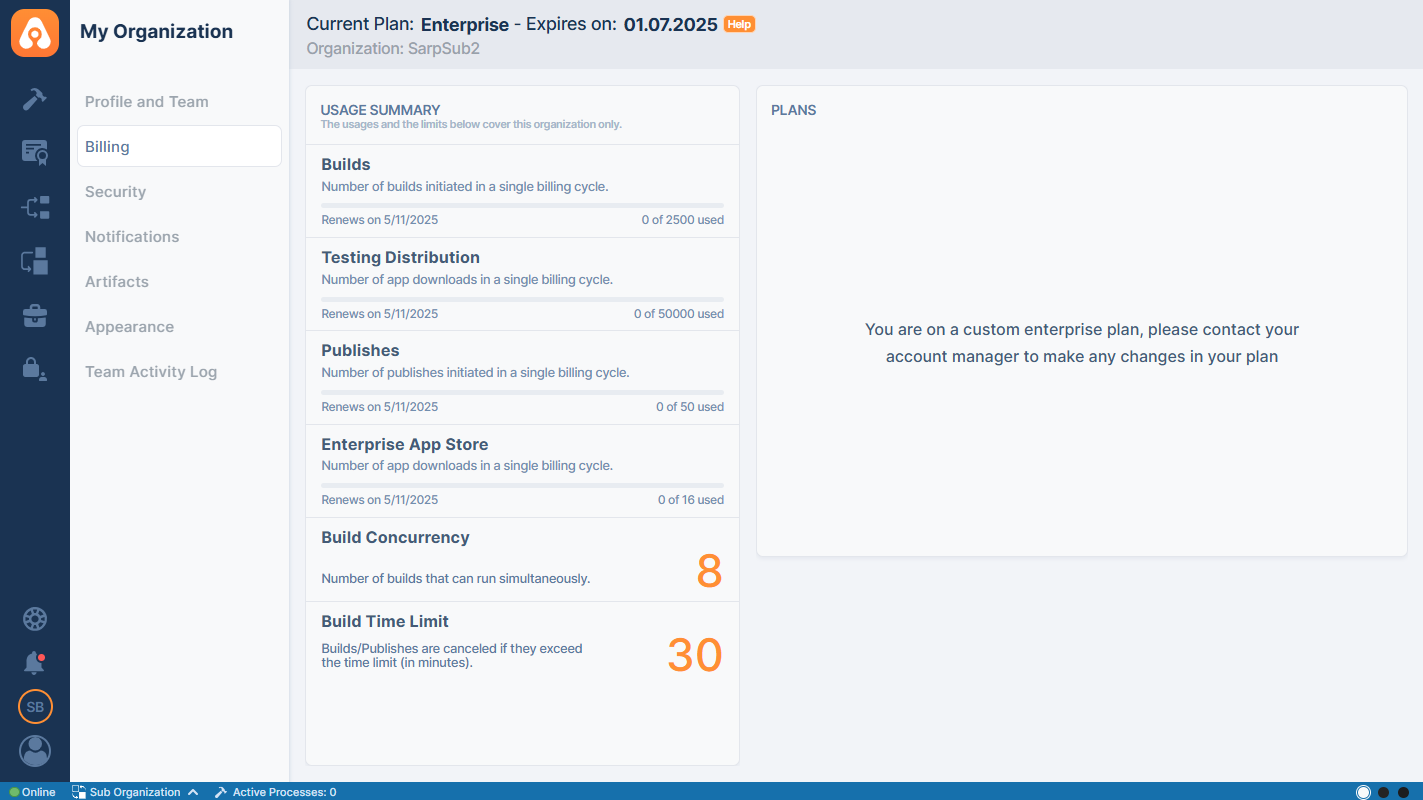Go to the Security settings section
Image resolution: width=1423 pixels, height=800 pixels.
click(116, 192)
